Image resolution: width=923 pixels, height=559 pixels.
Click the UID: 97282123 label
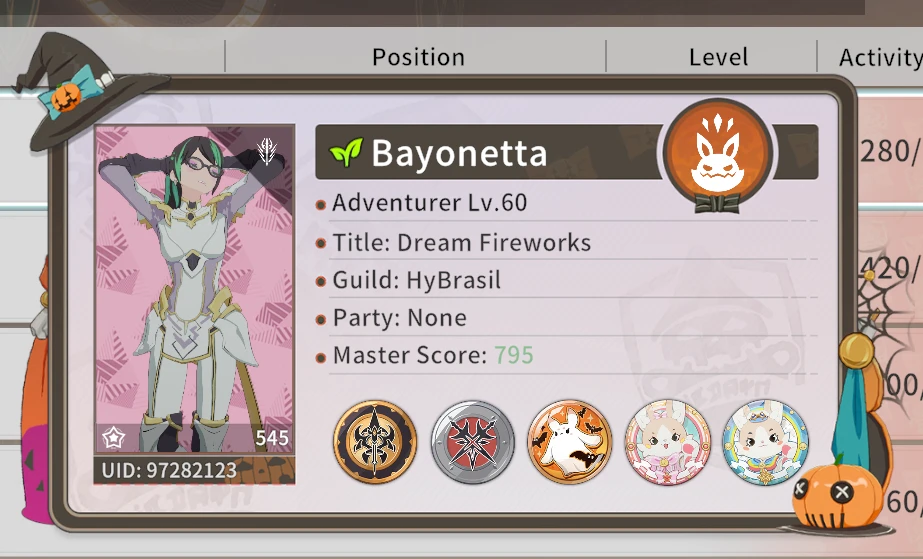click(169, 470)
